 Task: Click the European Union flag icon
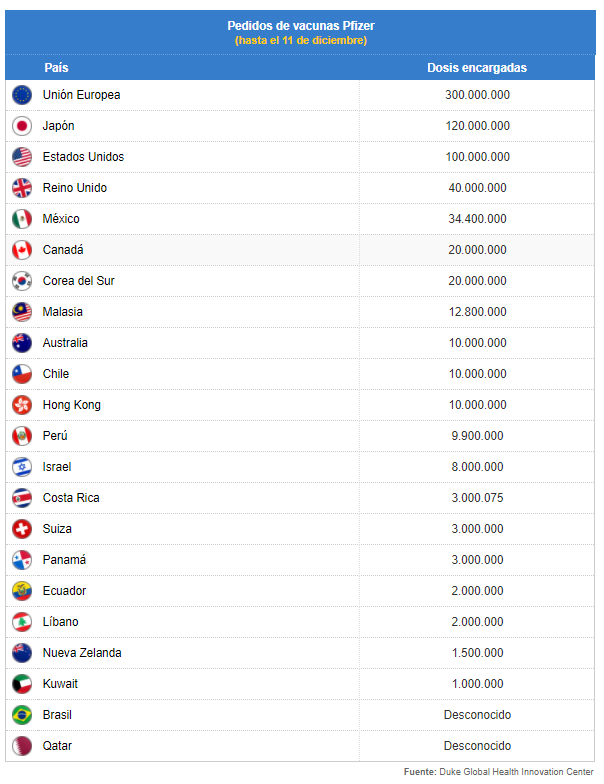pos(22,95)
